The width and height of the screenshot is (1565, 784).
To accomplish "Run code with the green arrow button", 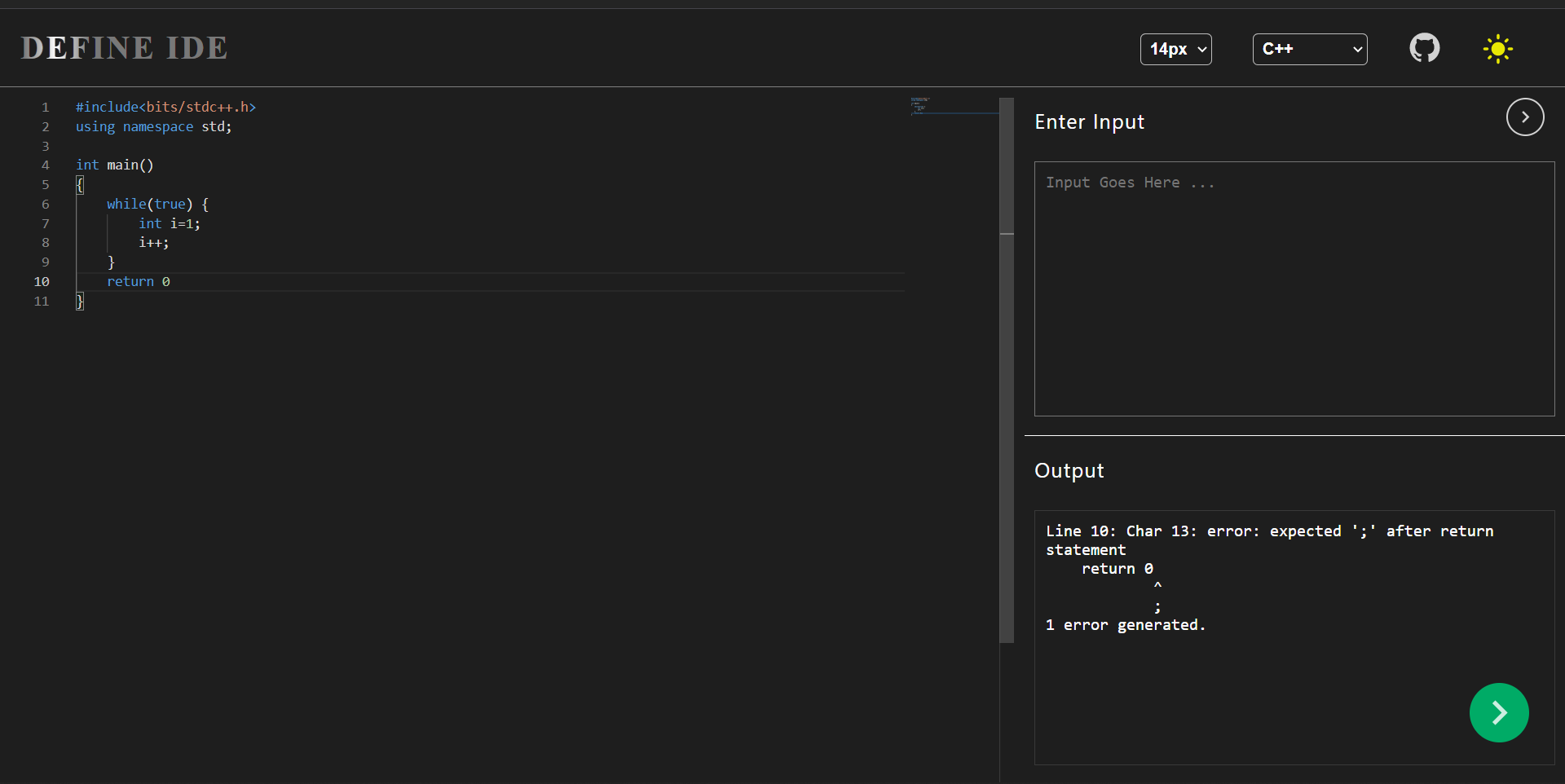I will pyautogui.click(x=1499, y=712).
